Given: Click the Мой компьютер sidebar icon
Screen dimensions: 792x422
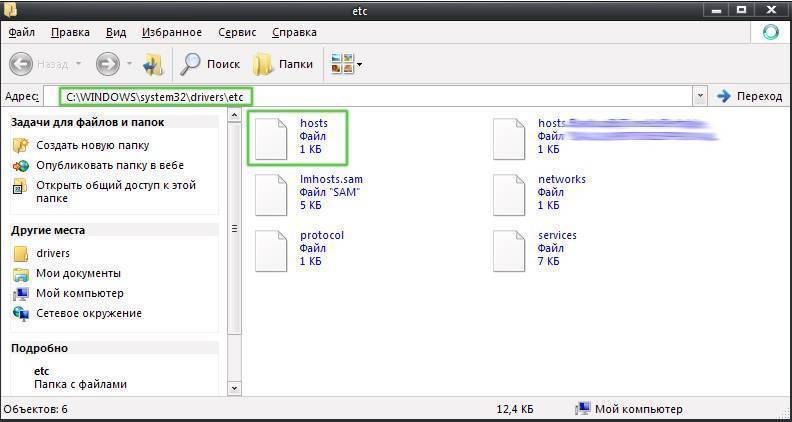Looking at the screenshot, I should click(21, 294).
